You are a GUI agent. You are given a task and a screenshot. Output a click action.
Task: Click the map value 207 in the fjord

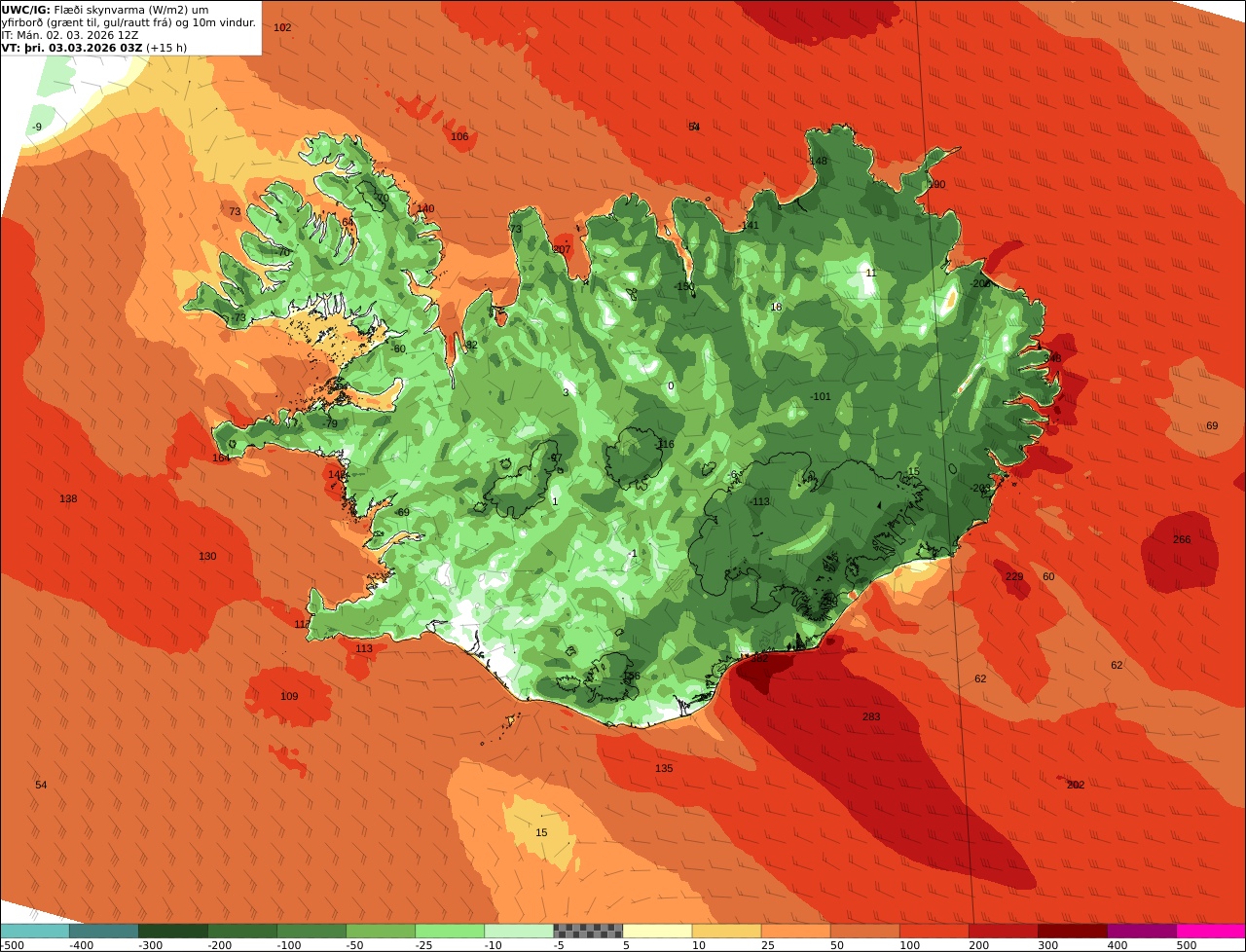[562, 249]
